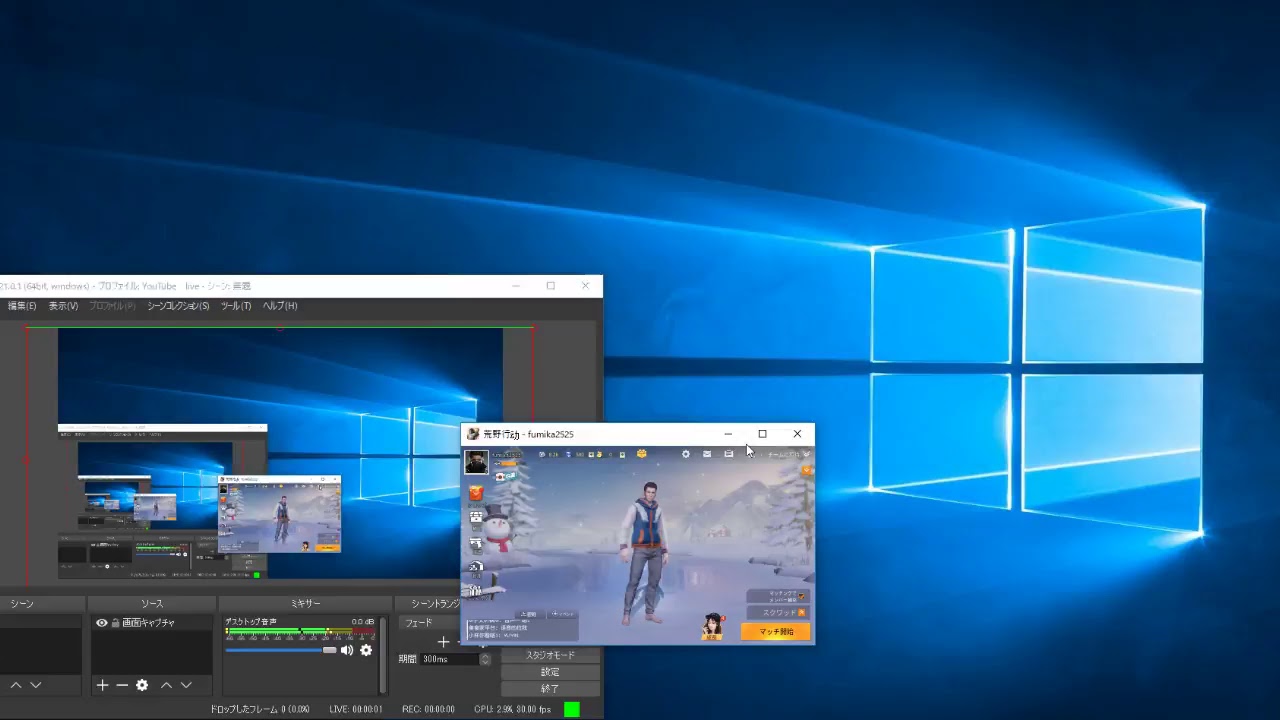1280x720 pixels.
Task: Open the weapon icon on game sidebar
Action: [x=476, y=543]
